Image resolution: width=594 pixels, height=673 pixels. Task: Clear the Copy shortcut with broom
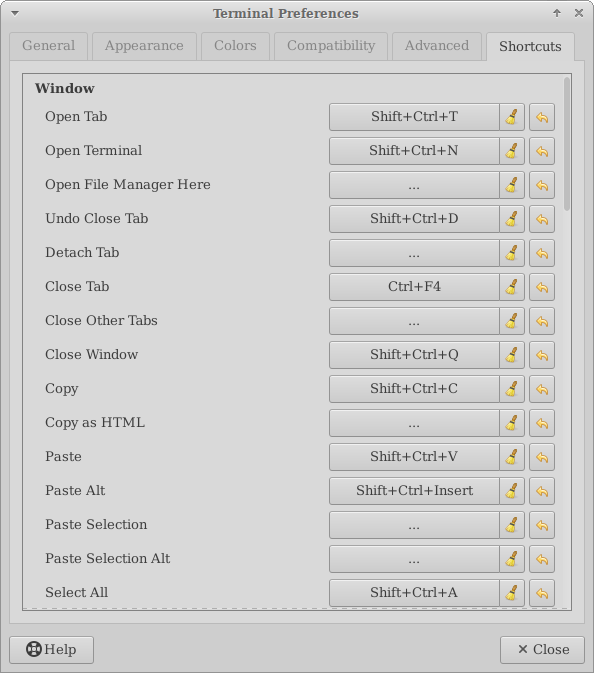point(512,389)
